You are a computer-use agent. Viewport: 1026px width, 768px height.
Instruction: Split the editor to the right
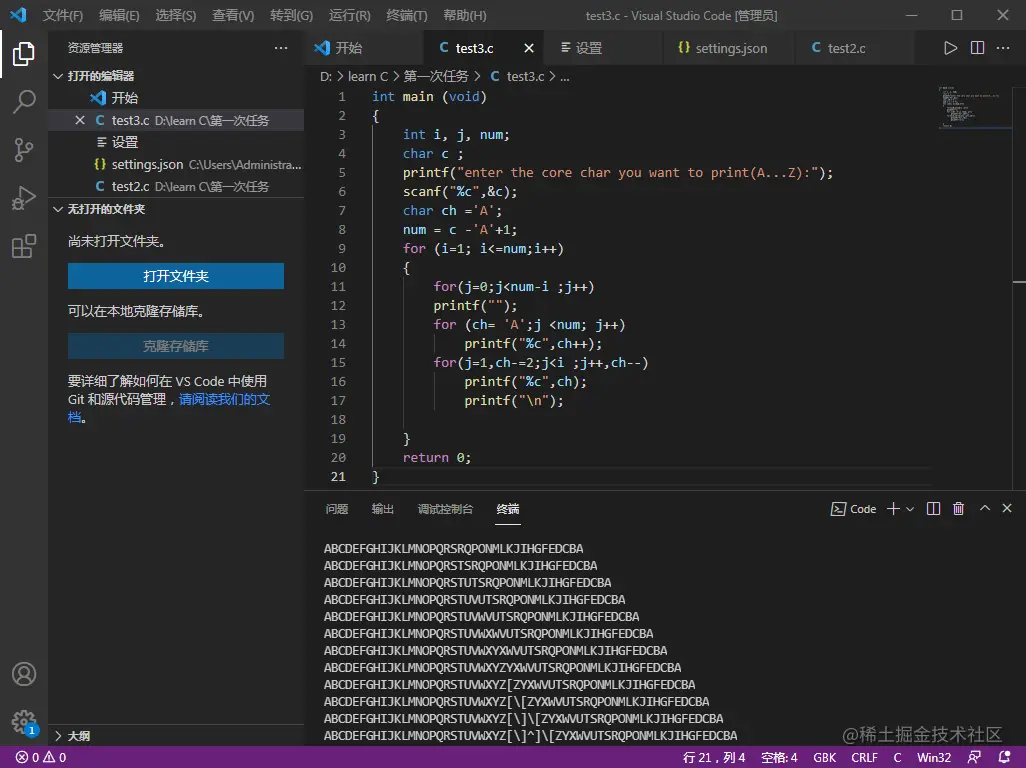pos(977,48)
